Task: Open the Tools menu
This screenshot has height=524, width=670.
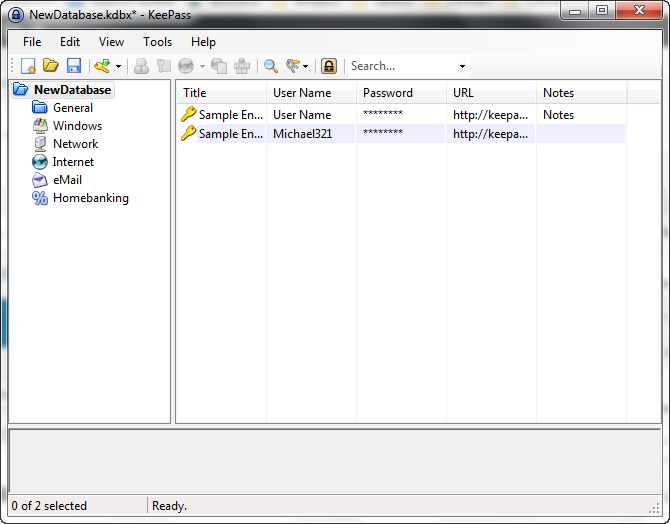Action: tap(157, 42)
